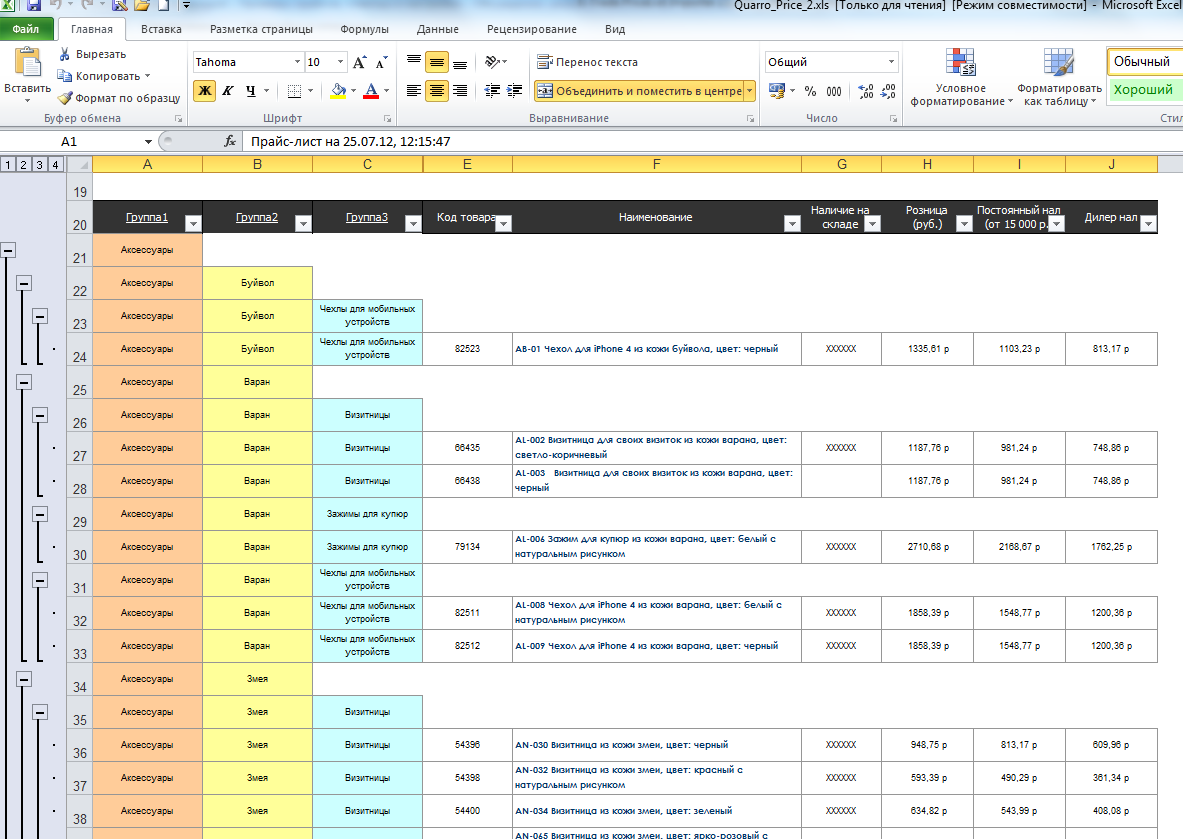Click the Name Box showing A1
The image size is (1183, 839).
pyautogui.click(x=69, y=141)
